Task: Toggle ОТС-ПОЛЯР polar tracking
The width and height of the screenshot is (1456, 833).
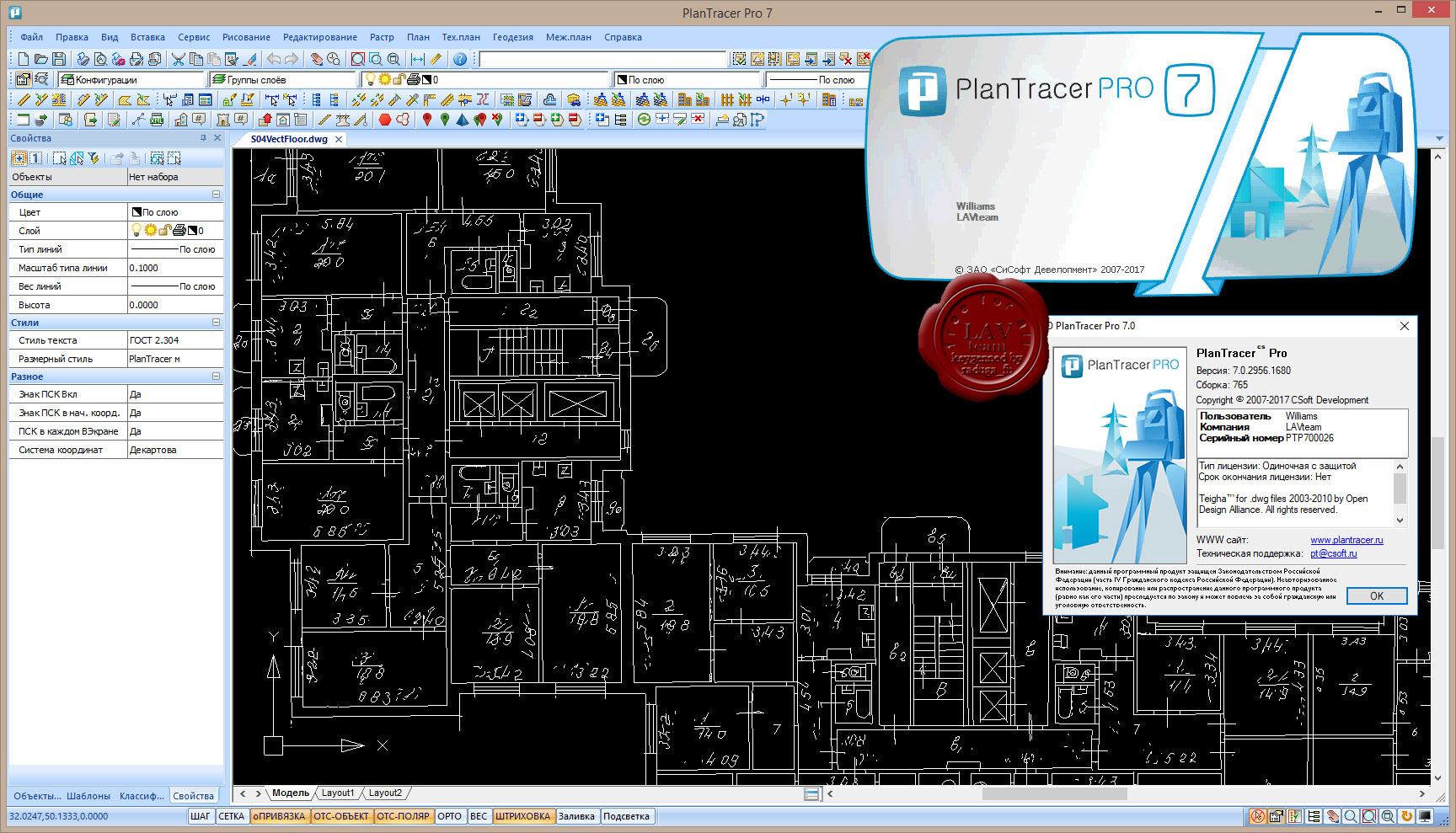Action: click(403, 816)
